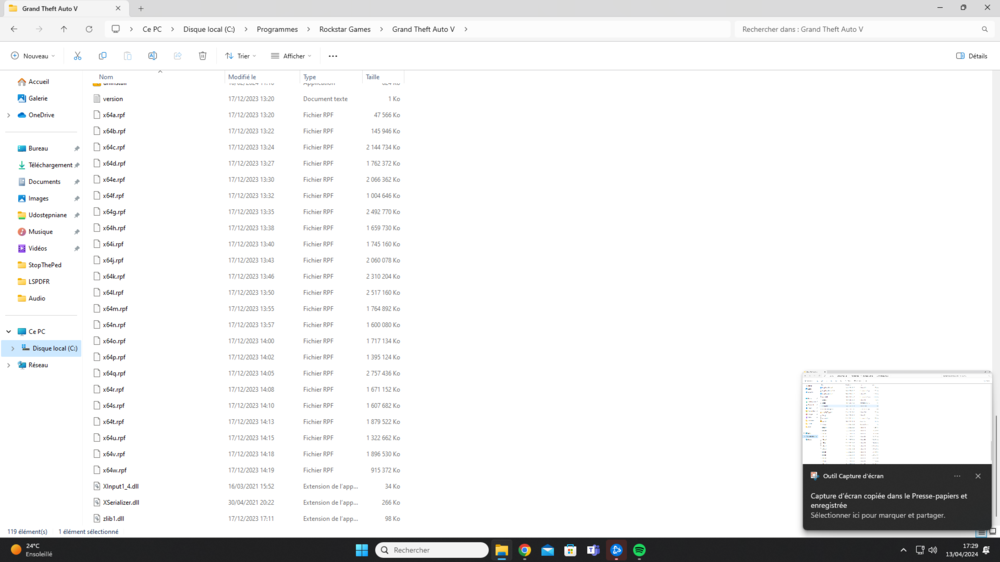Open Galerie in the sidebar
This screenshot has height=562, width=1000.
pos(38,98)
